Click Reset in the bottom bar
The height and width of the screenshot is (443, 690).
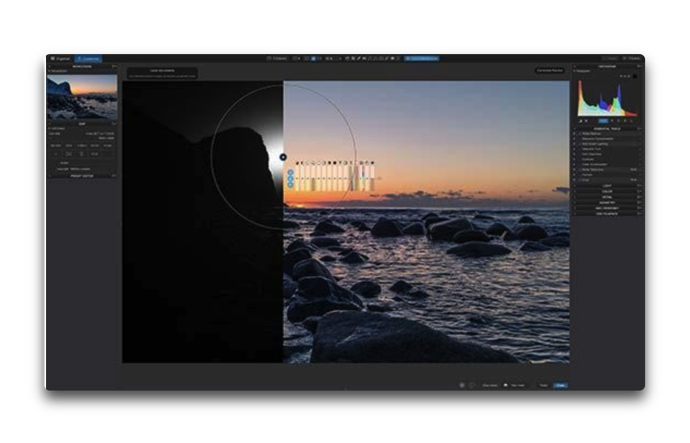[x=543, y=385]
